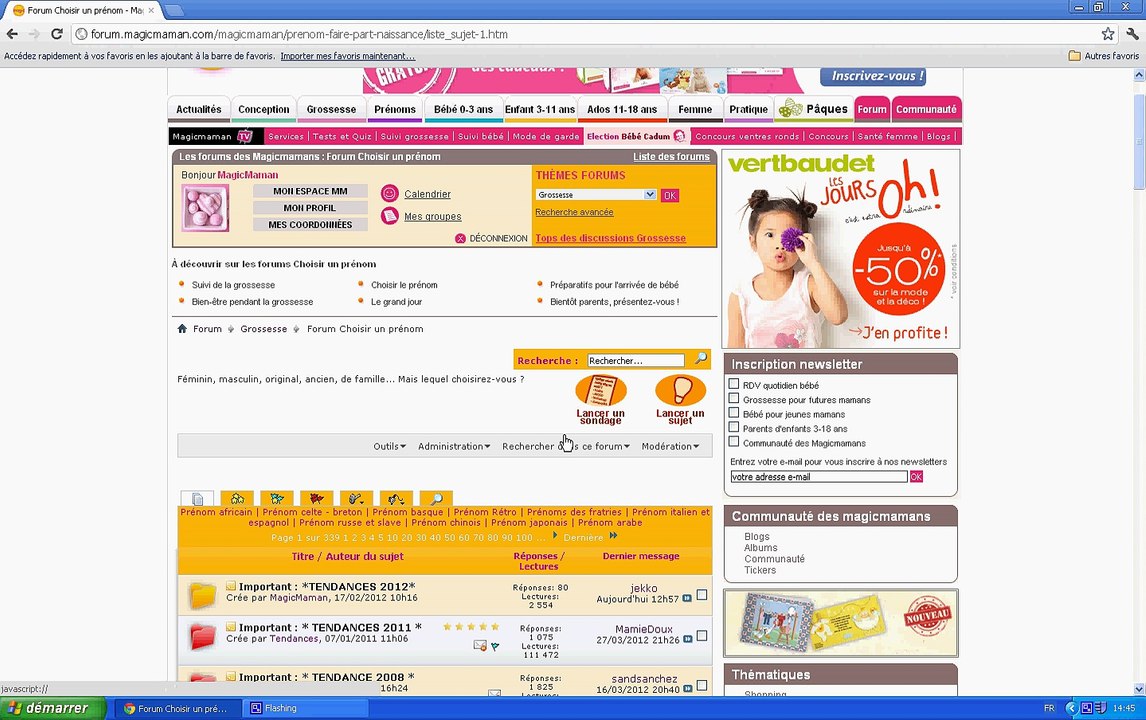1146x720 pixels.
Task: Click the Lancer un sujet lightbulb icon
Action: coord(680,390)
